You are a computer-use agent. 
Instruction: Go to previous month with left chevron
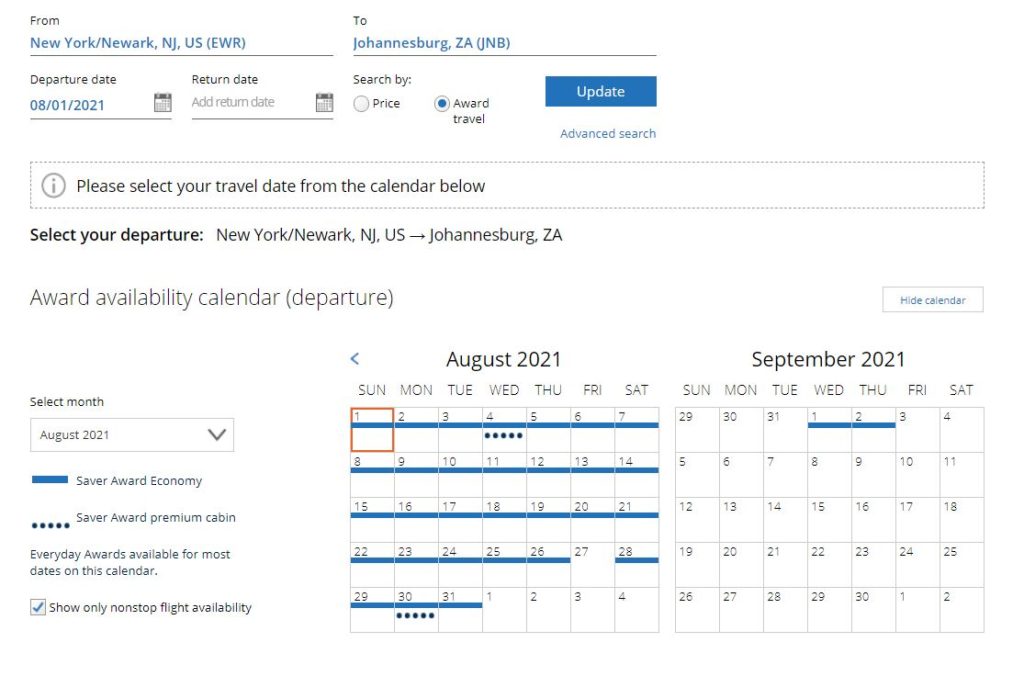click(355, 359)
